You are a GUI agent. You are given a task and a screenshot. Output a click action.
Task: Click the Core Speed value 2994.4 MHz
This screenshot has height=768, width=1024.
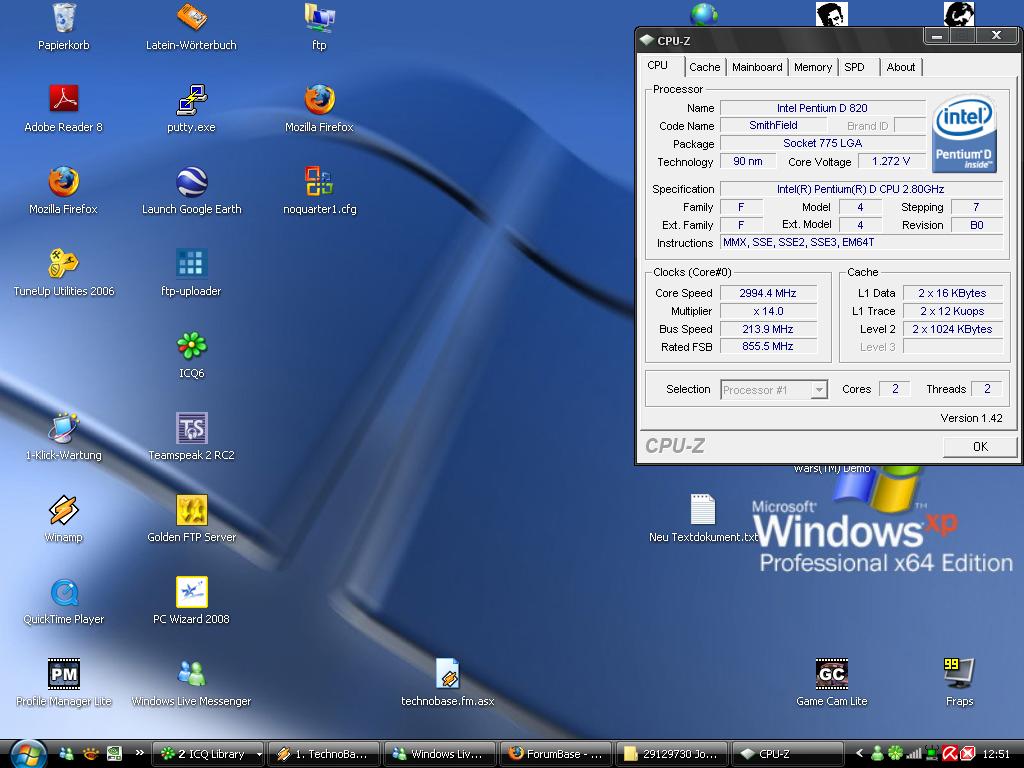click(768, 293)
